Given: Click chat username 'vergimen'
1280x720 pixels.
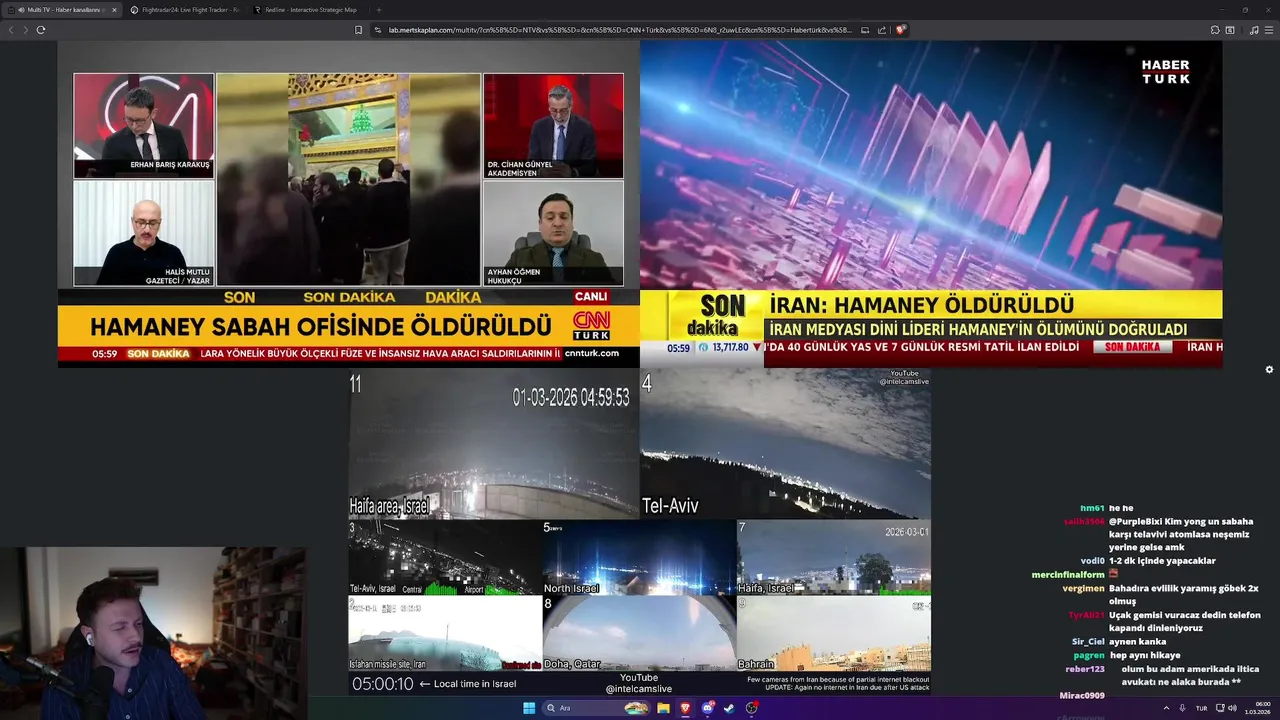Looking at the screenshot, I should pos(1083,588).
